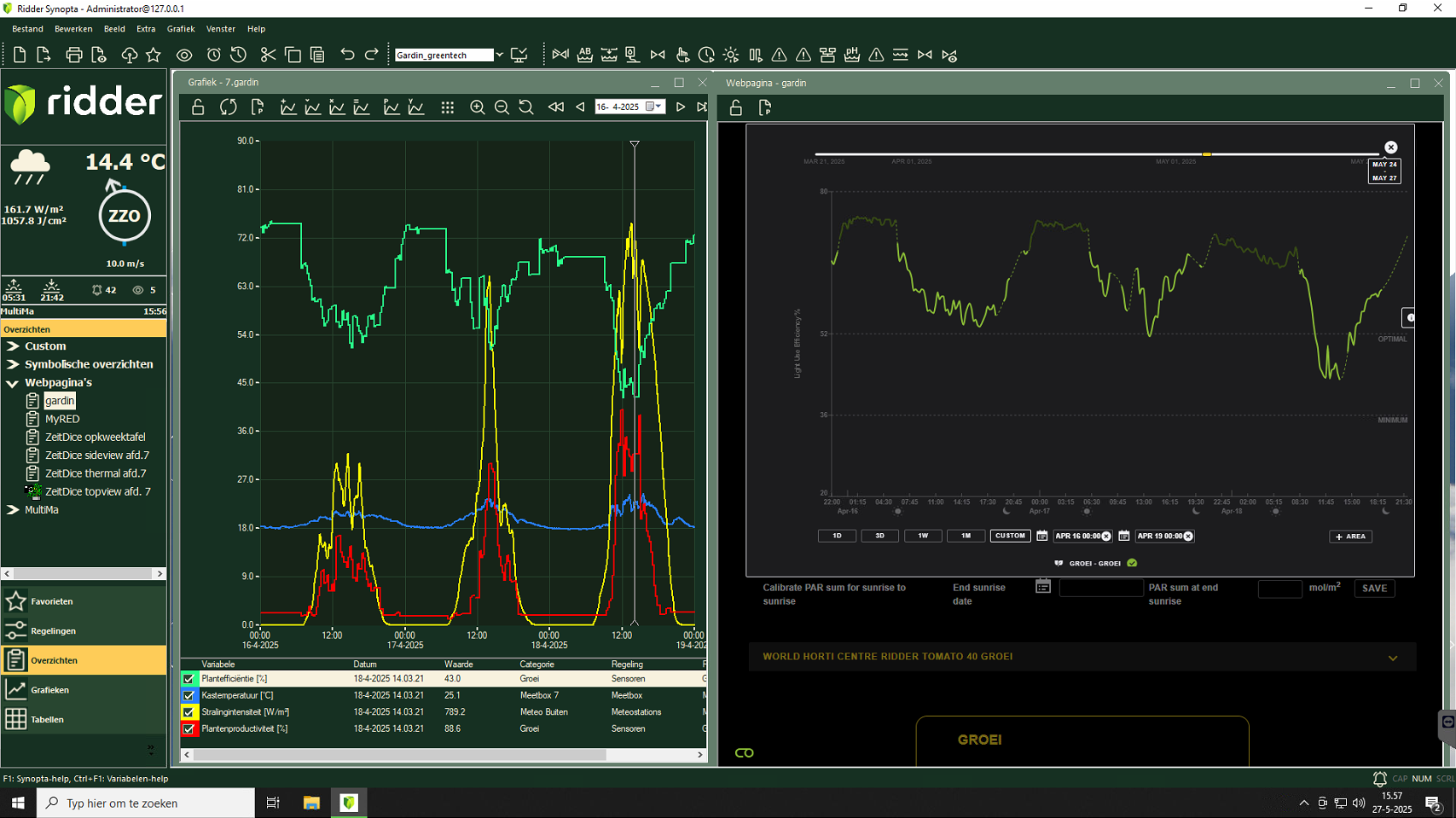This screenshot has height=818, width=1456.
Task: Select the 1W time range button
Action: click(x=923, y=537)
